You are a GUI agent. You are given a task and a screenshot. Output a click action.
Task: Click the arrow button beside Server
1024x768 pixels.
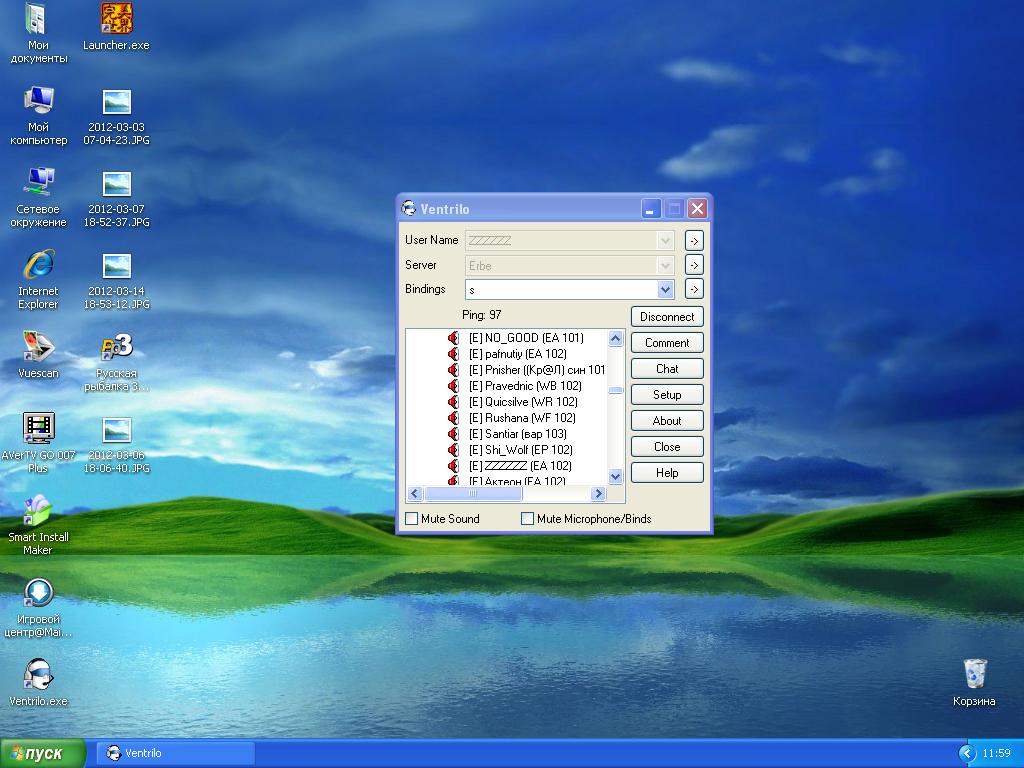[694, 265]
